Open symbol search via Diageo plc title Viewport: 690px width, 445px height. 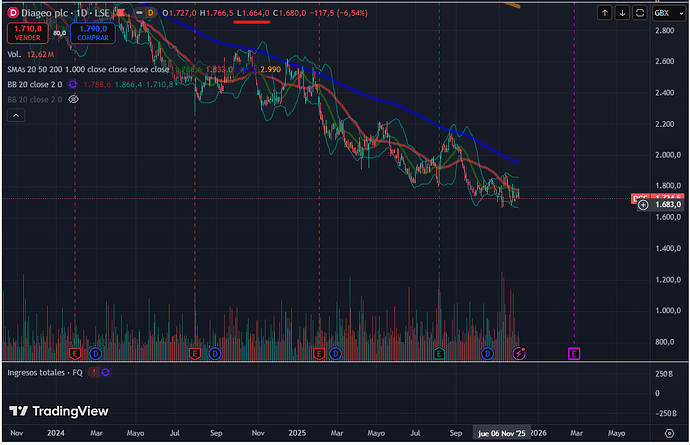[x=47, y=13]
